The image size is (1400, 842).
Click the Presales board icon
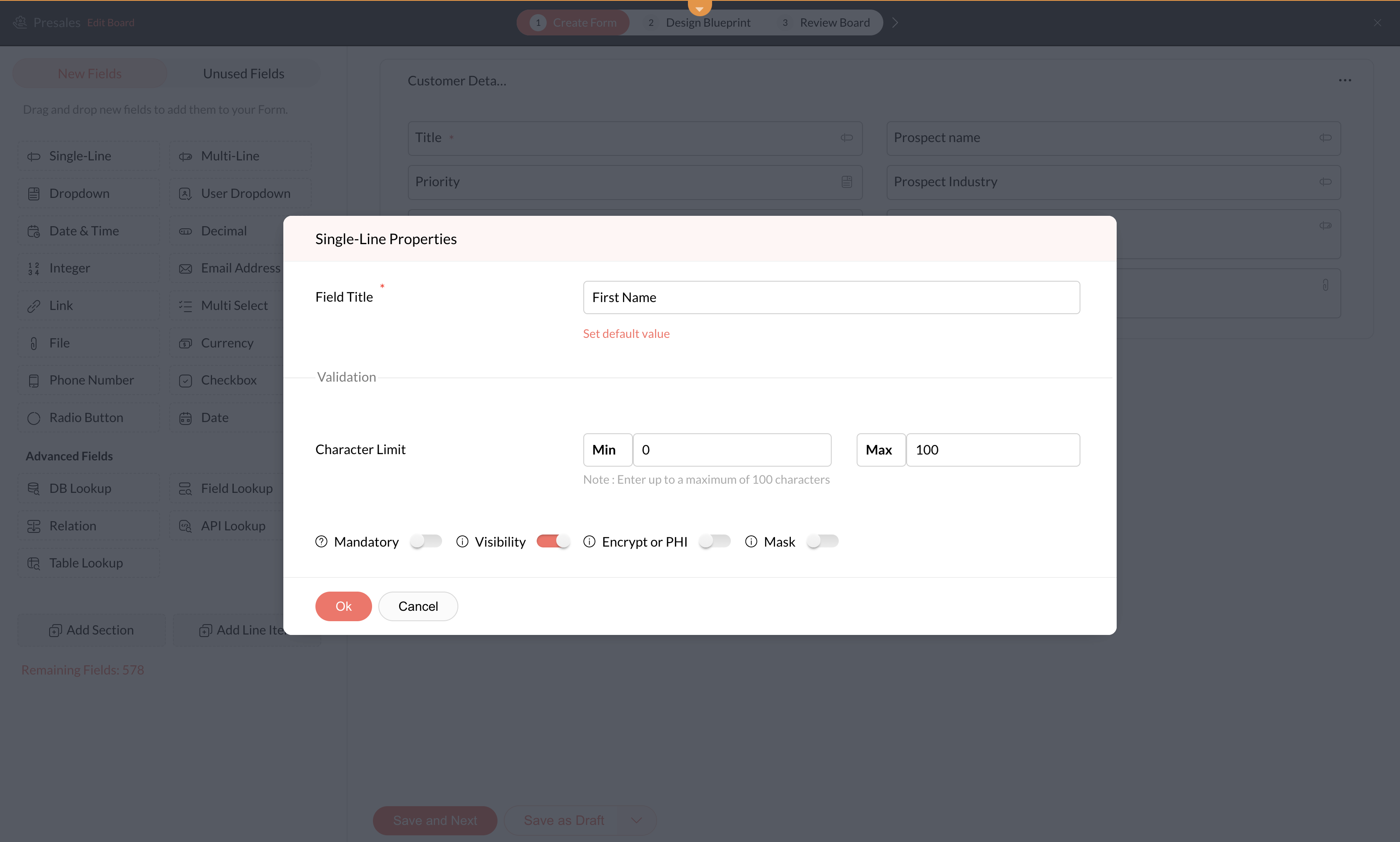coord(20,22)
